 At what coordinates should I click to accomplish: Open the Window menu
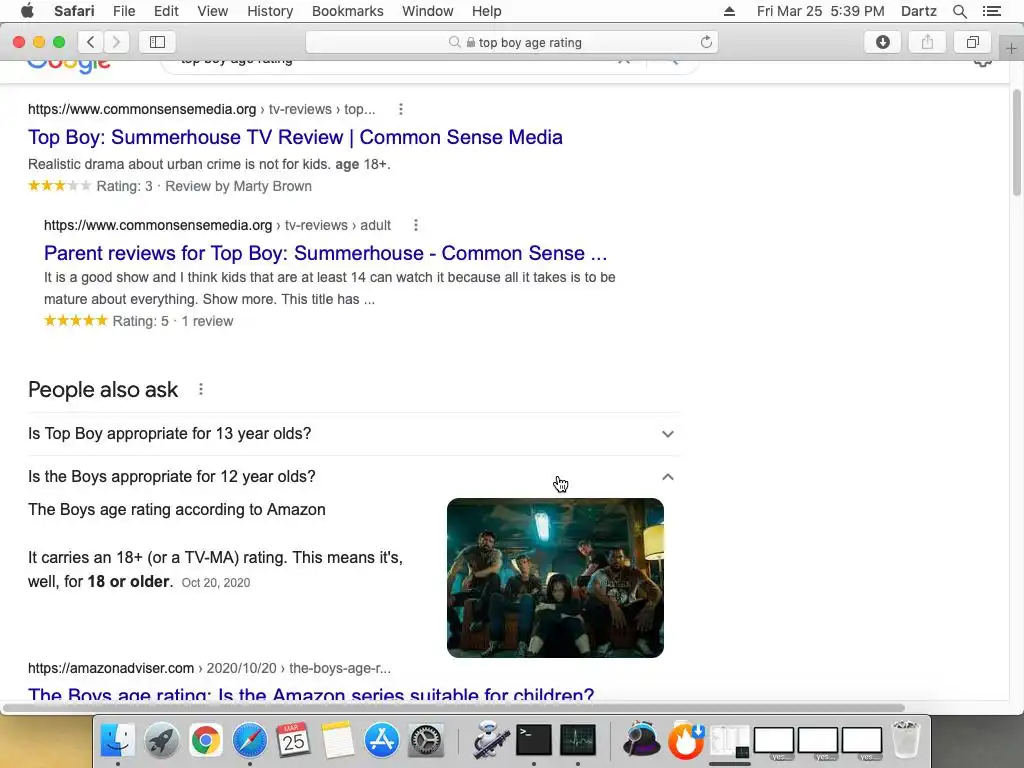coord(428,11)
